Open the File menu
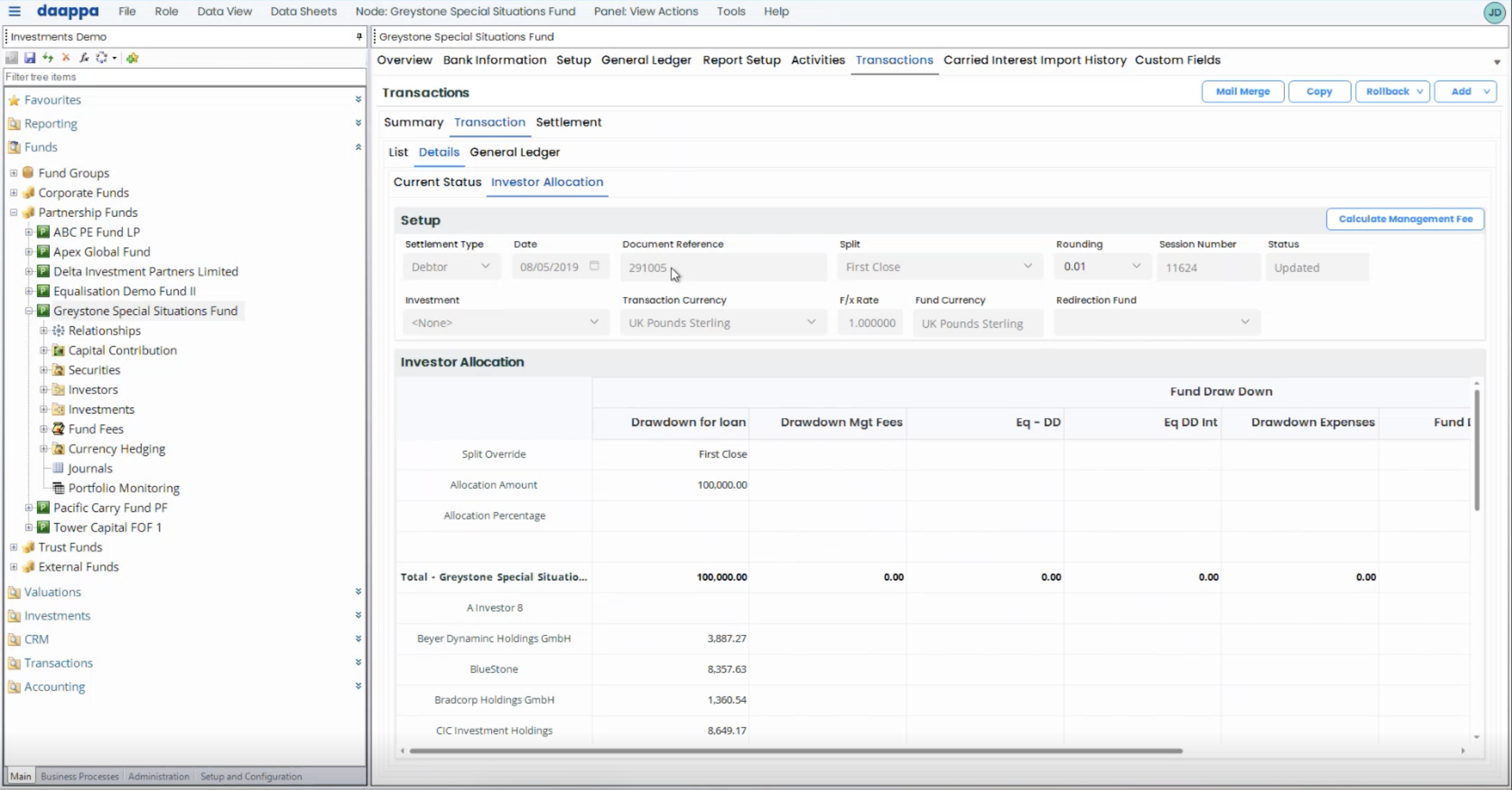This screenshot has width=1512, height=790. (x=127, y=11)
